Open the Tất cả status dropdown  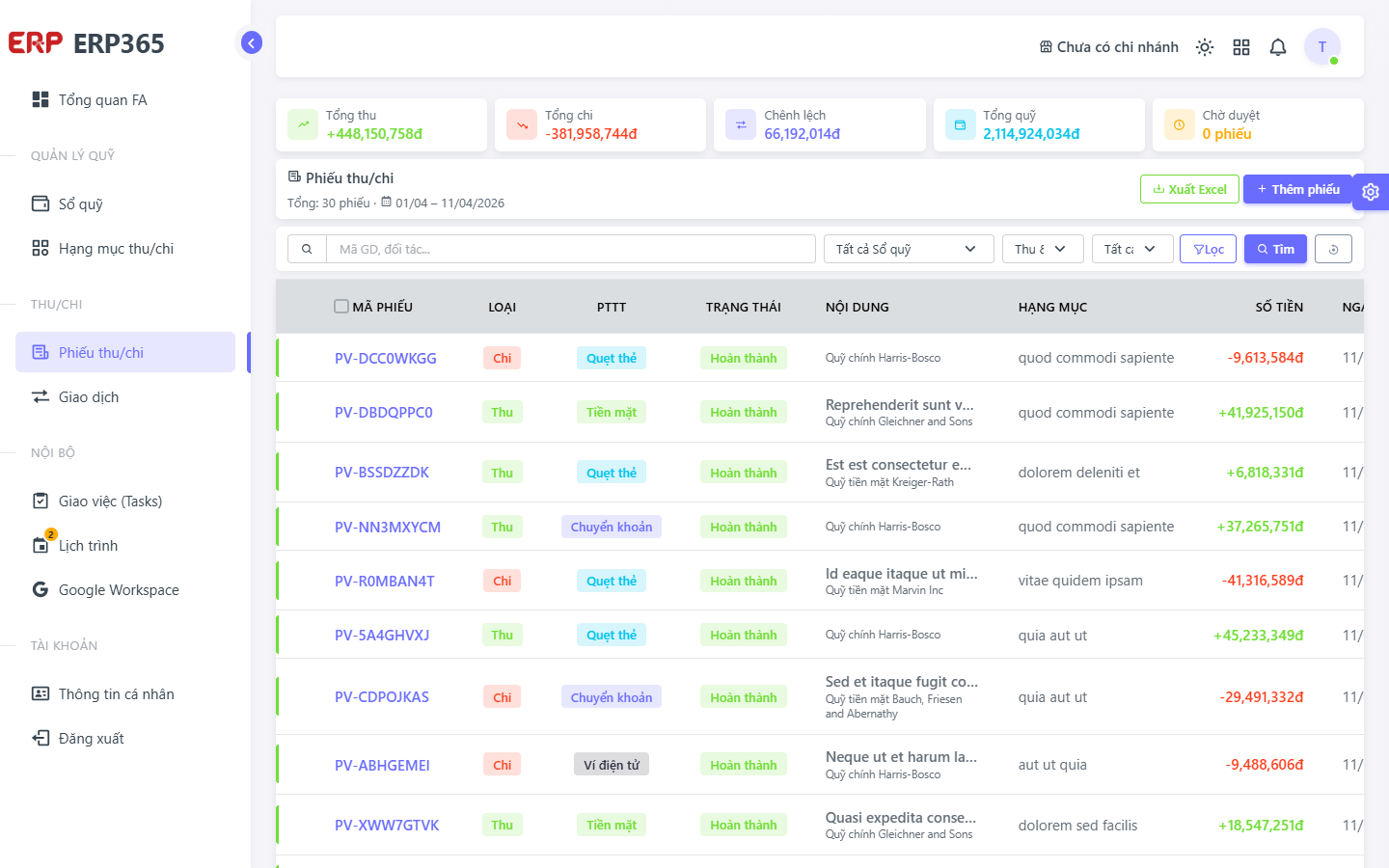tap(1132, 249)
